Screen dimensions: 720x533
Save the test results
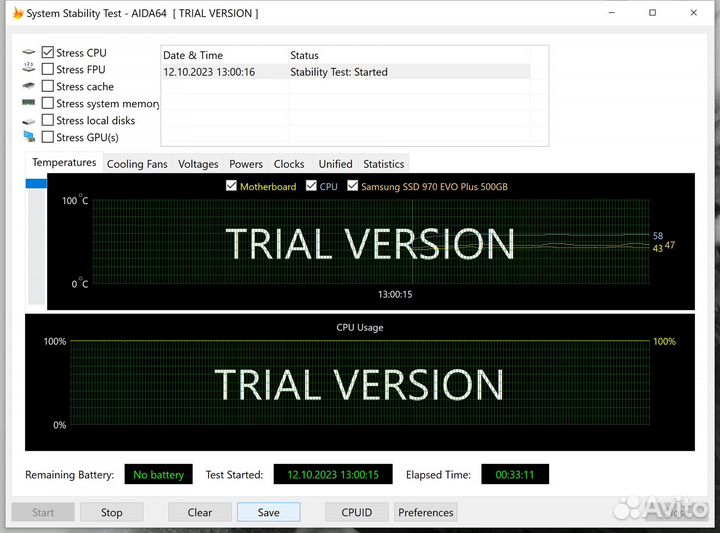click(x=269, y=512)
